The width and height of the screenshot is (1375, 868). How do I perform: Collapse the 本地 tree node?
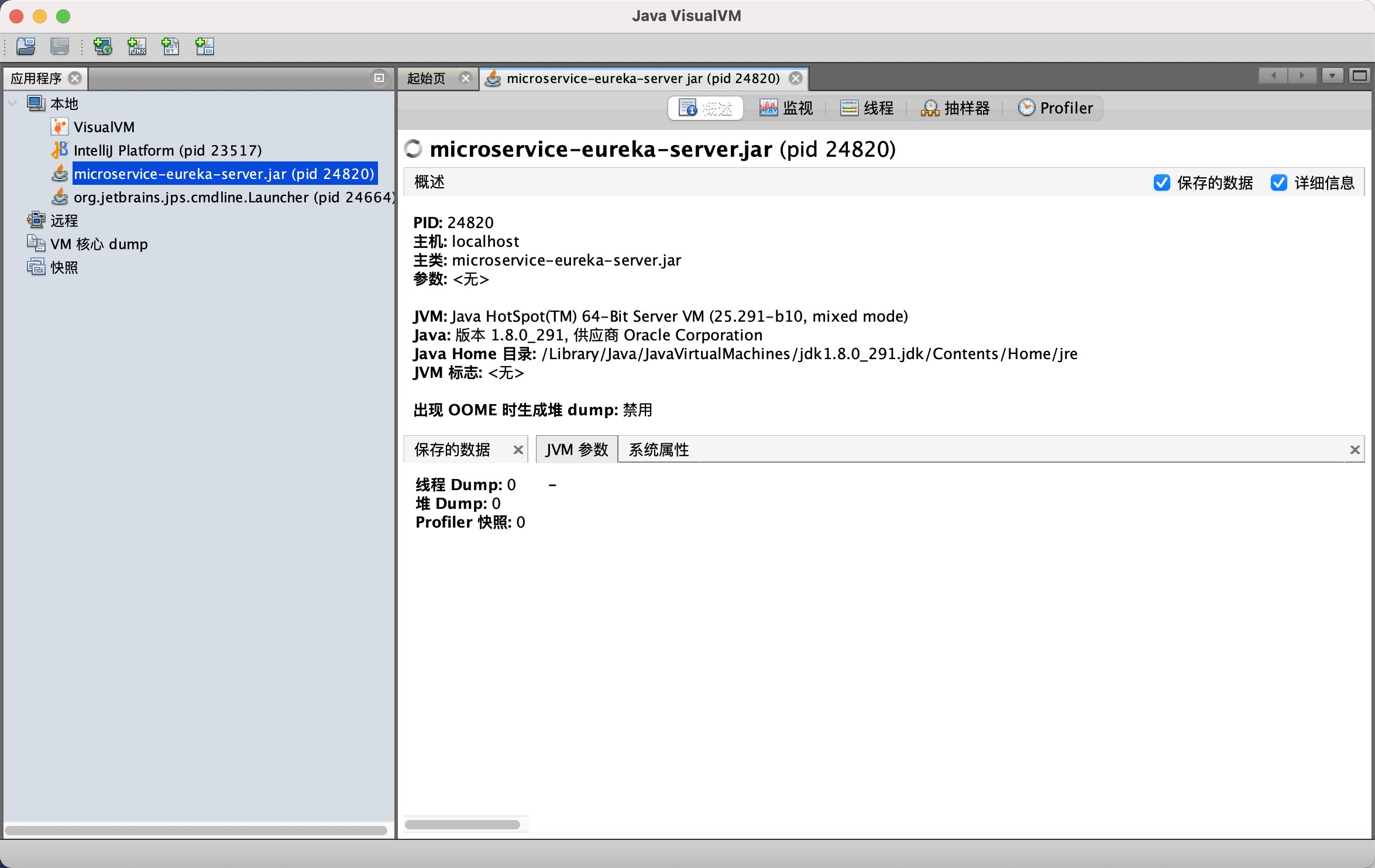13,104
